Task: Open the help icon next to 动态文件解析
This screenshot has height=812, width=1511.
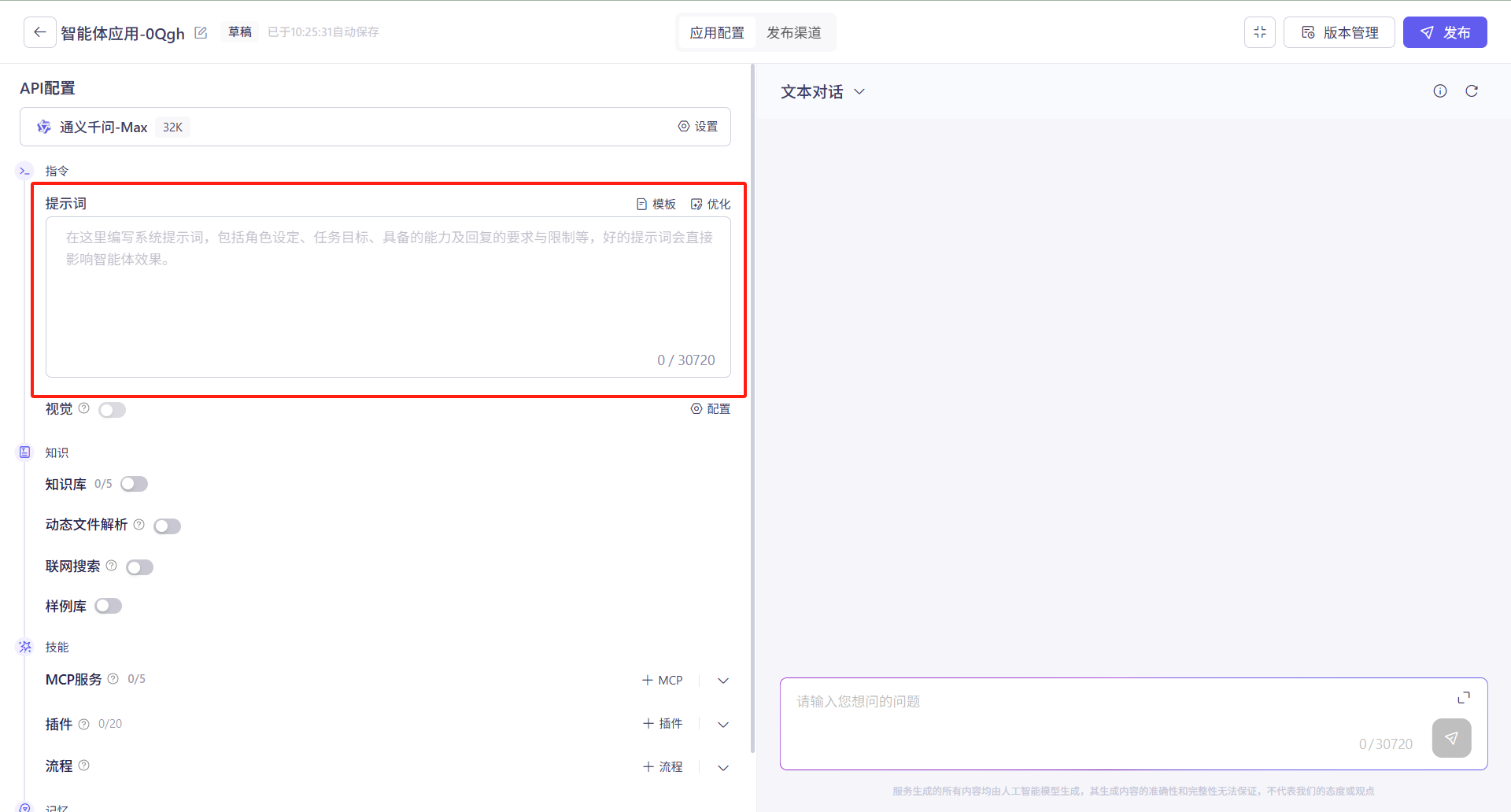Action: [139, 524]
